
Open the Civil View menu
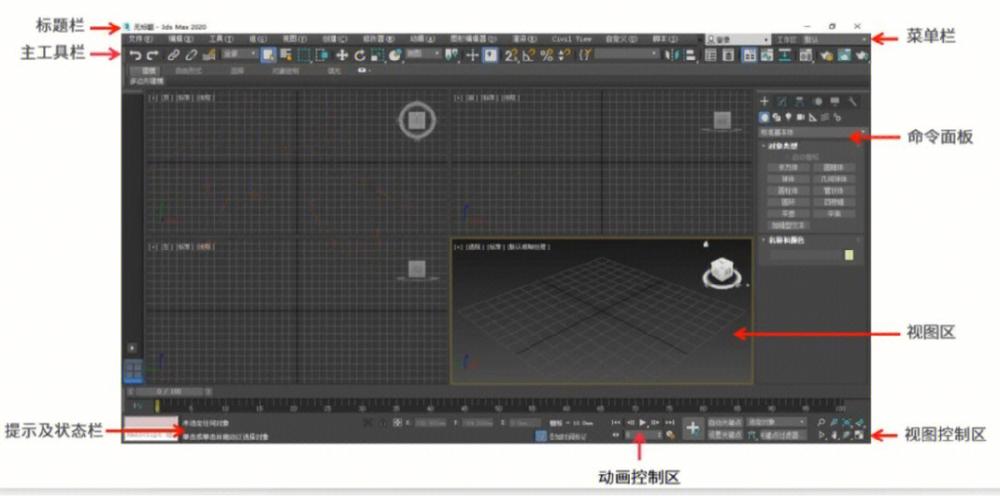pyautogui.click(x=571, y=39)
